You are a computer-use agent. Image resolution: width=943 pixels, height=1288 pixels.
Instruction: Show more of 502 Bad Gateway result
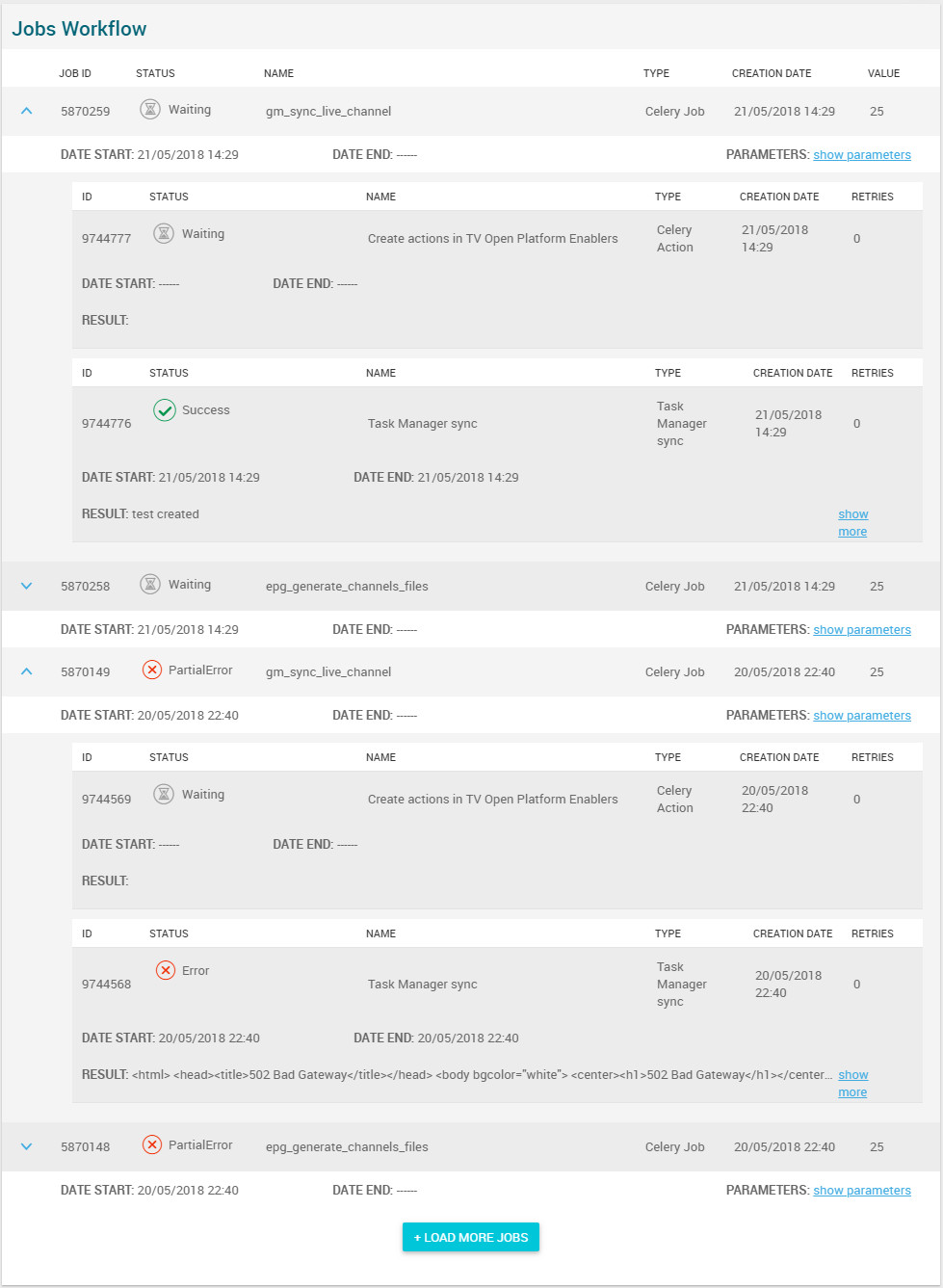pos(852,1083)
